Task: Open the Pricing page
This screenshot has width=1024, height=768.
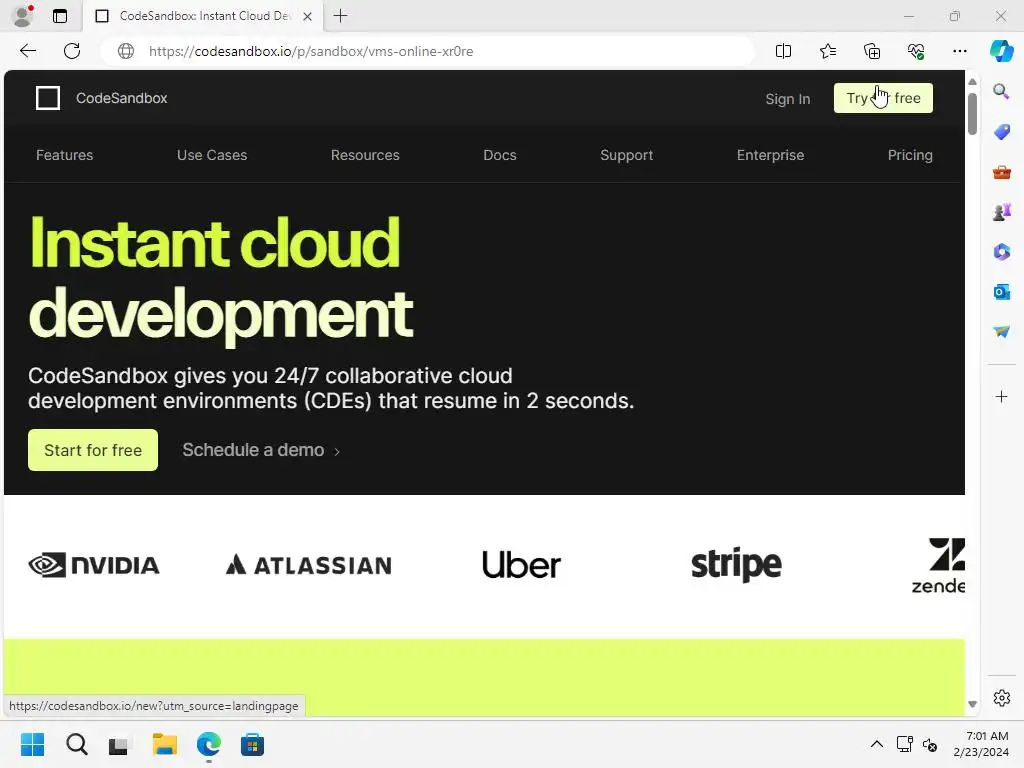Action: point(910,155)
